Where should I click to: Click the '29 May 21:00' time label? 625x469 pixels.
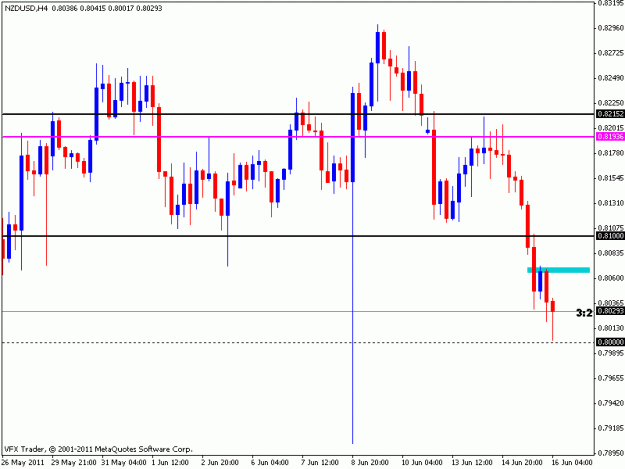(x=74, y=462)
